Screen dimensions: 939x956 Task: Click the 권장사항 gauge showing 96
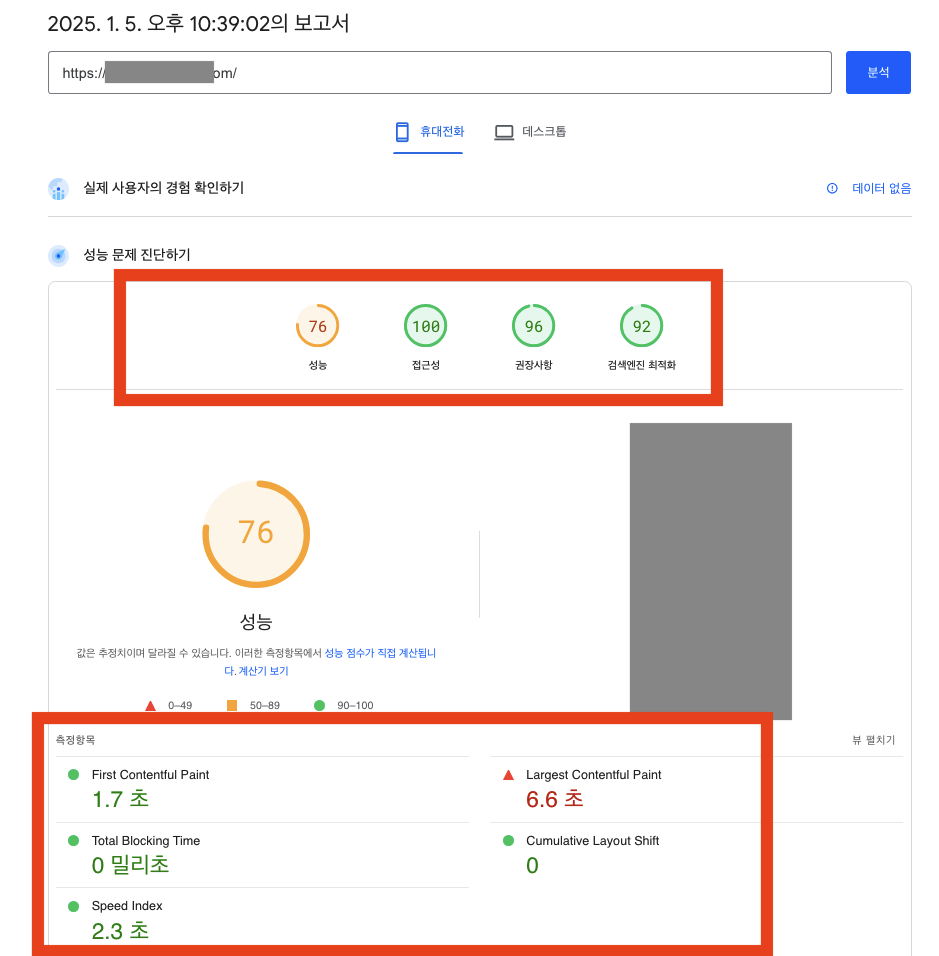(x=533, y=325)
